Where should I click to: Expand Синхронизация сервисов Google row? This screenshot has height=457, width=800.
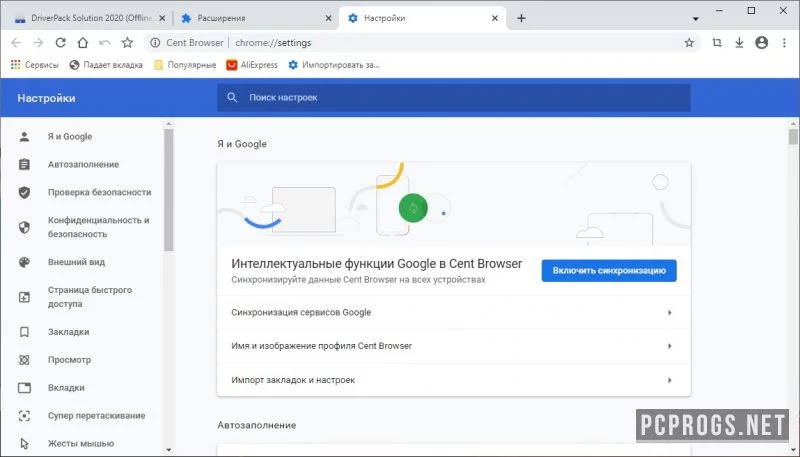click(454, 312)
